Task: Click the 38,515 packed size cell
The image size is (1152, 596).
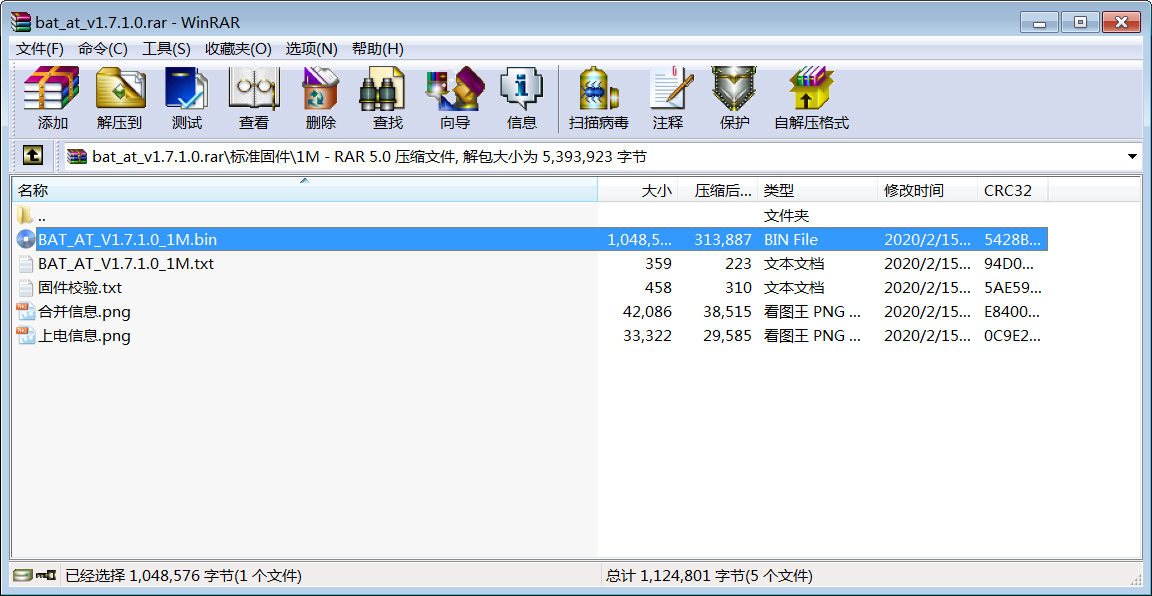Action: [727, 312]
